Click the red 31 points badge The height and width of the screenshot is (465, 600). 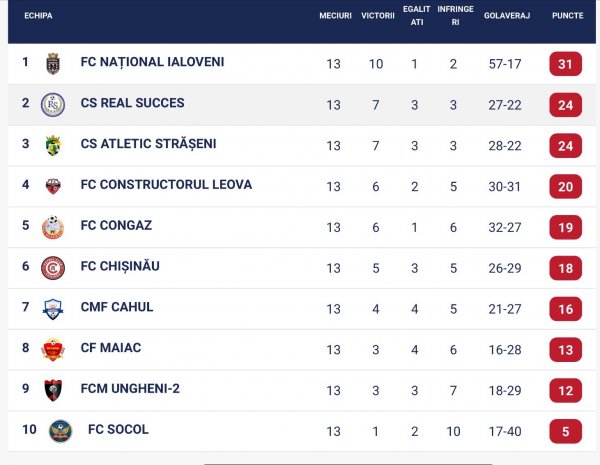(565, 64)
